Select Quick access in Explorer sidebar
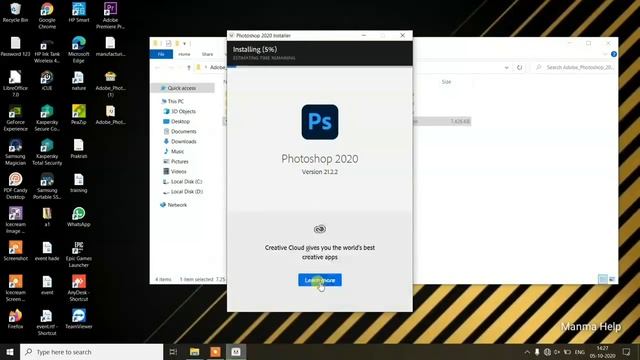This screenshot has height=360, width=640. [182, 88]
